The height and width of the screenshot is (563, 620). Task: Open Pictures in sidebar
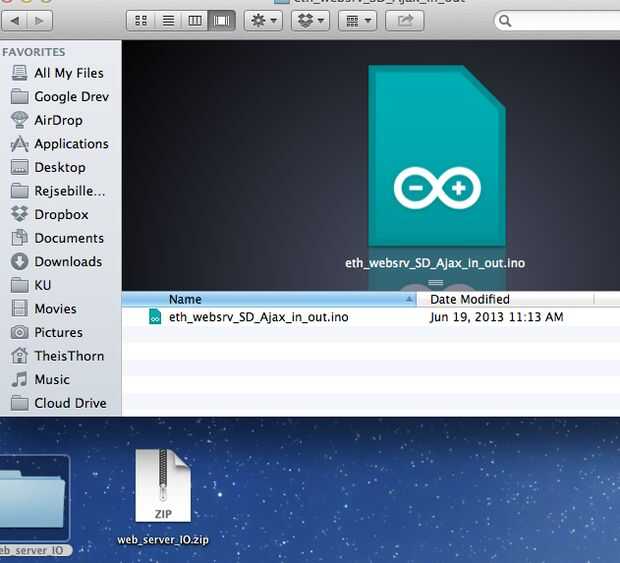pos(47,333)
